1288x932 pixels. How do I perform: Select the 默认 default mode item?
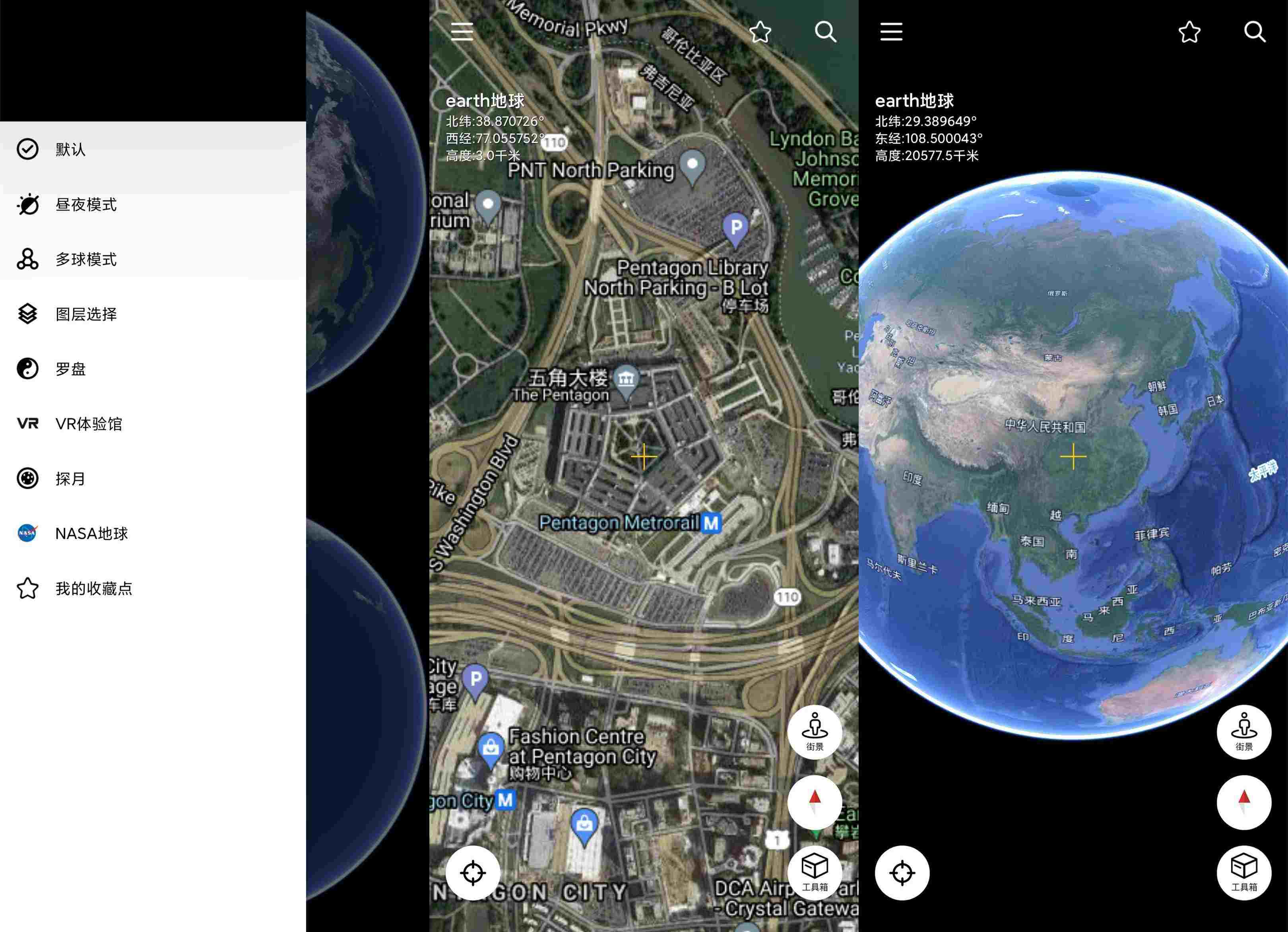pyautogui.click(x=153, y=150)
